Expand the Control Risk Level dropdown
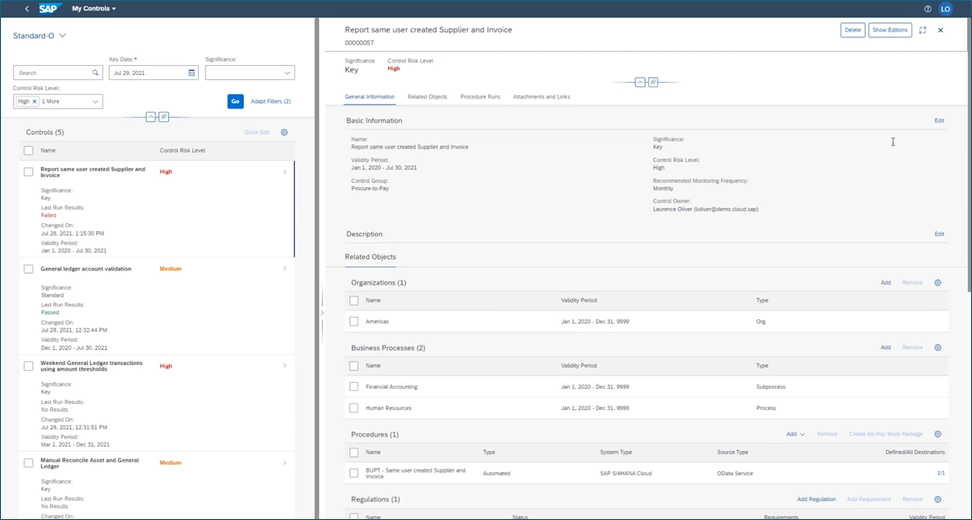The width and height of the screenshot is (972, 520). (95, 102)
